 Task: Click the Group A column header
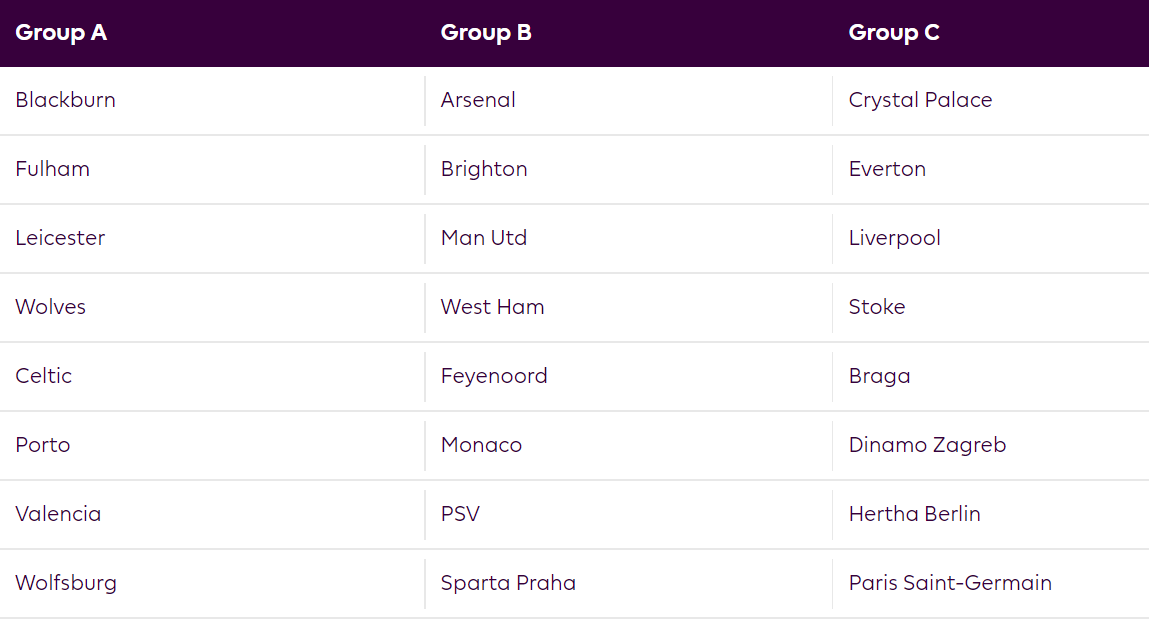pyautogui.click(x=61, y=33)
